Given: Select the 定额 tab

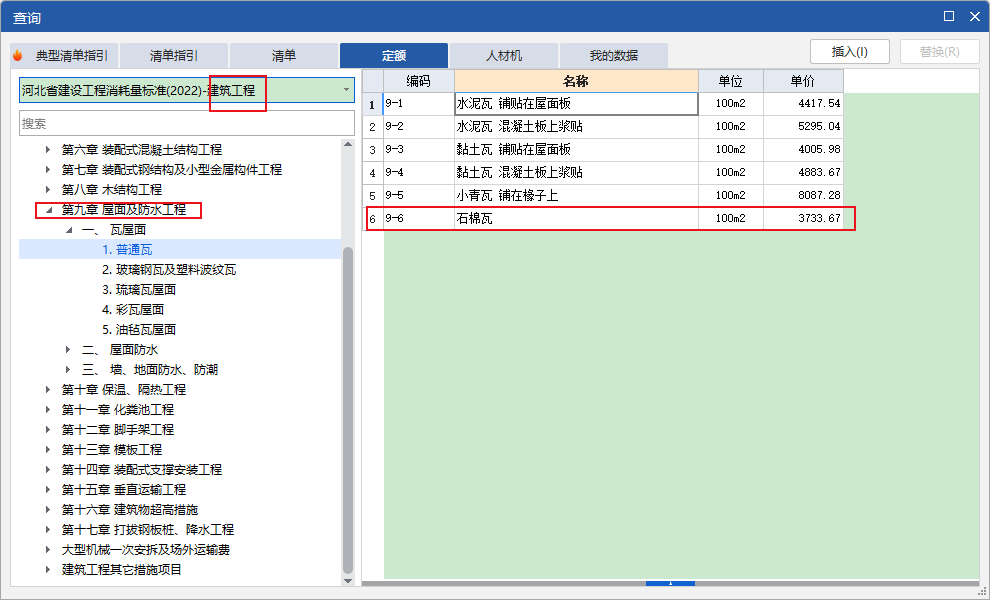Looking at the screenshot, I should click(x=394, y=56).
